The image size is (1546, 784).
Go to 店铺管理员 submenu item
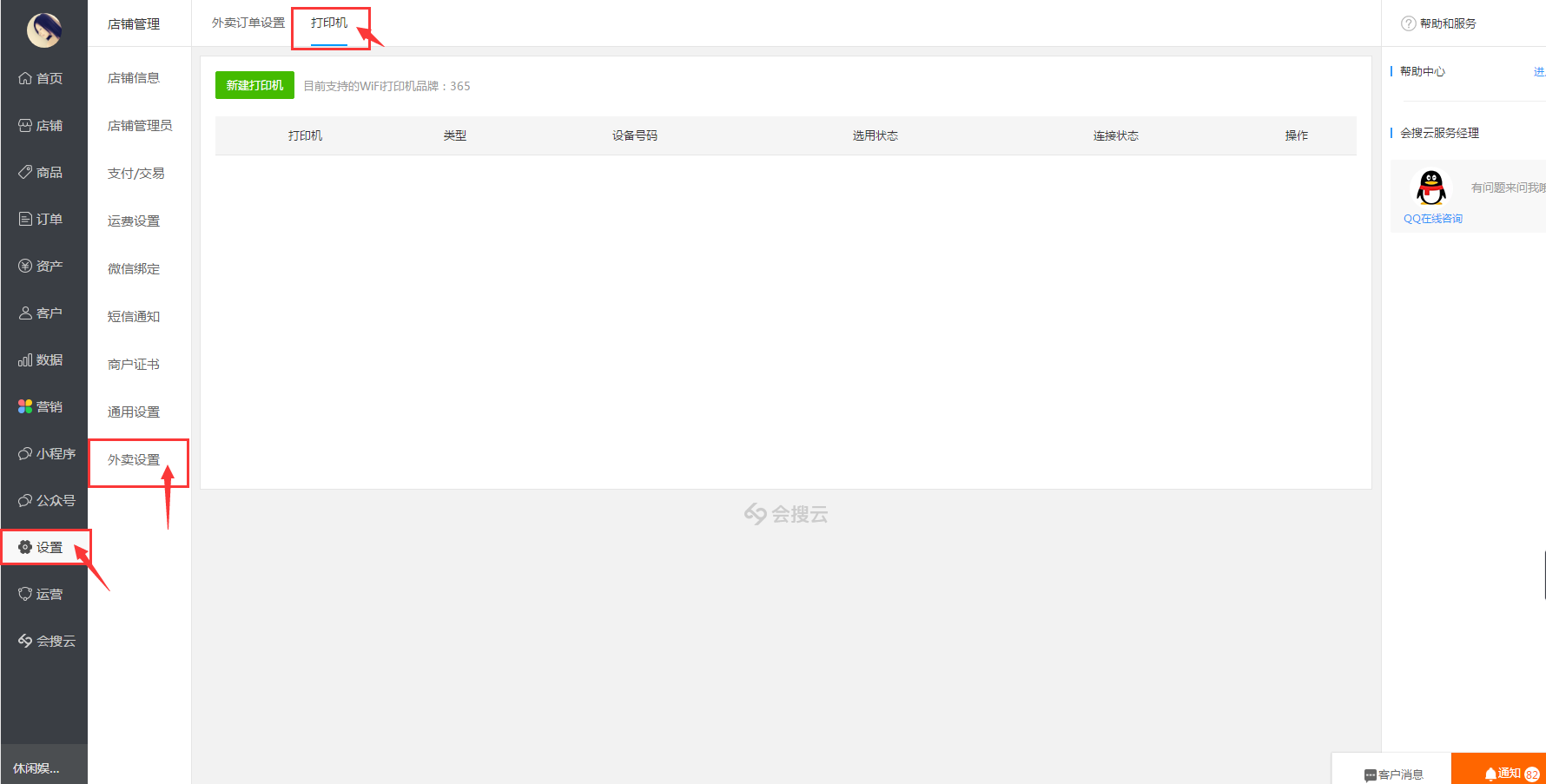point(140,126)
